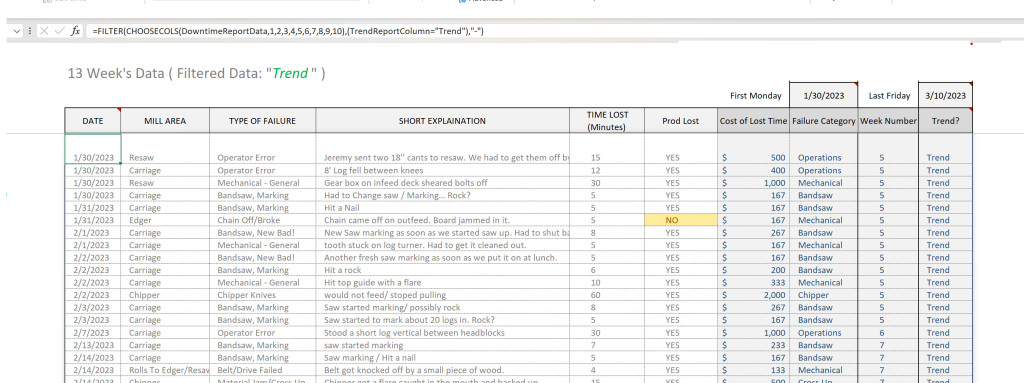
Task: Select 'Stood a short log vertical' cell
Action: click(x=442, y=333)
